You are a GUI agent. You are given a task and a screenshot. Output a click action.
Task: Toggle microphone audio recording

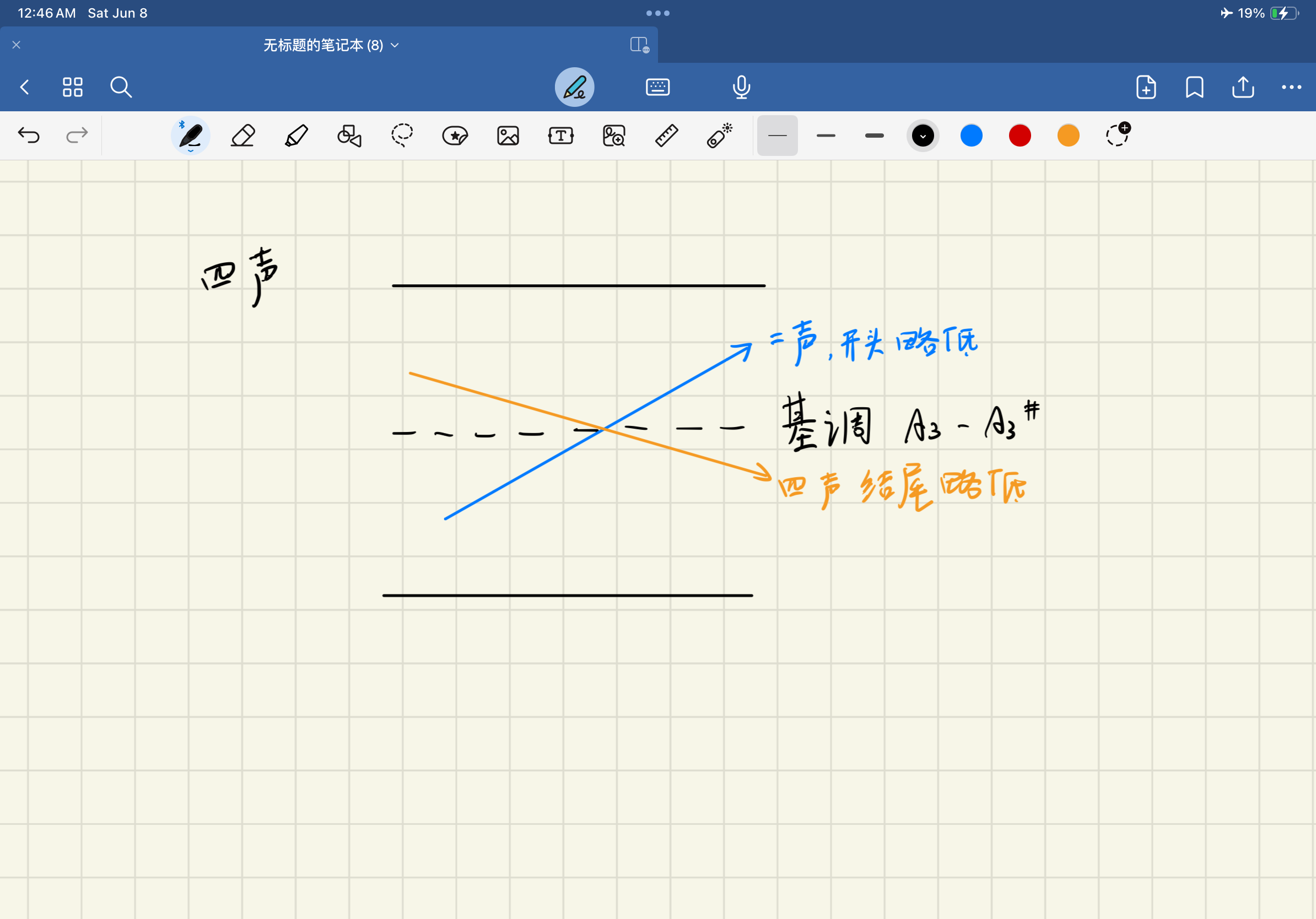[741, 87]
